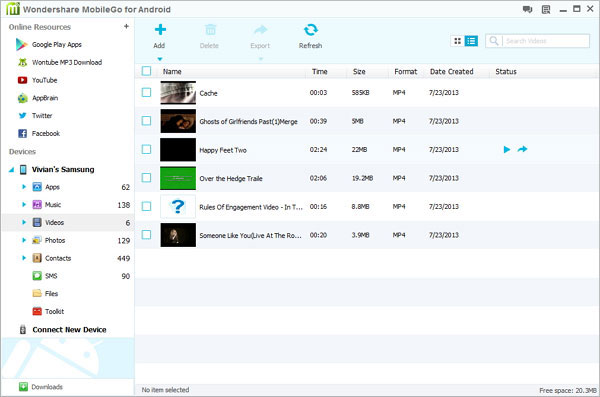Click the 'Cache' video name
The height and width of the screenshot is (397, 600).
coord(208,93)
